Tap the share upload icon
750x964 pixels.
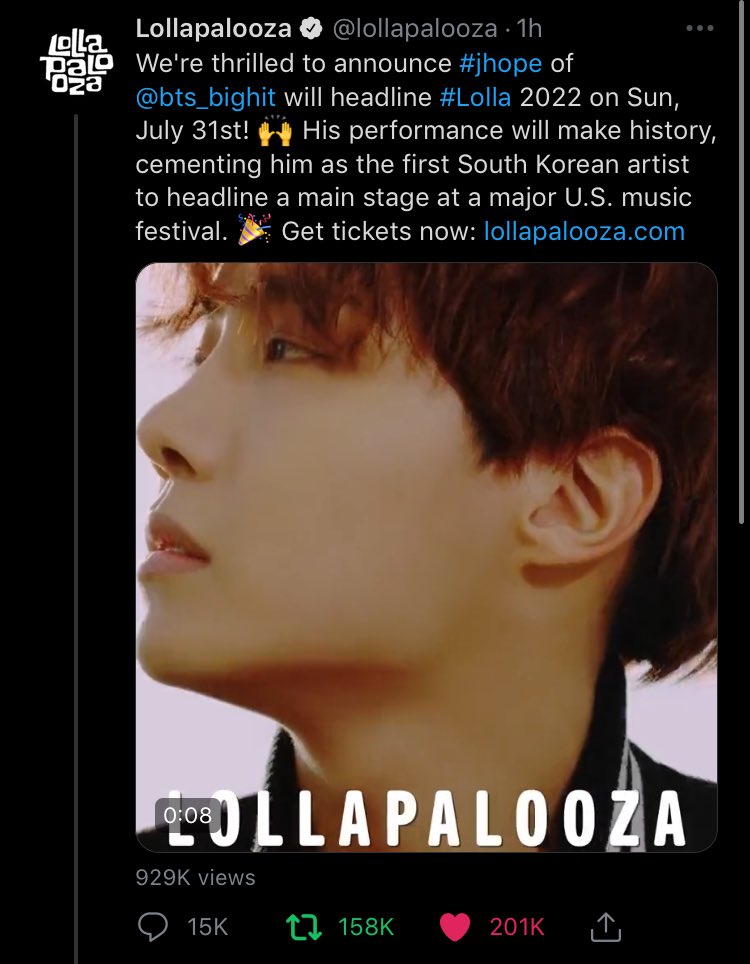pyautogui.click(x=606, y=926)
